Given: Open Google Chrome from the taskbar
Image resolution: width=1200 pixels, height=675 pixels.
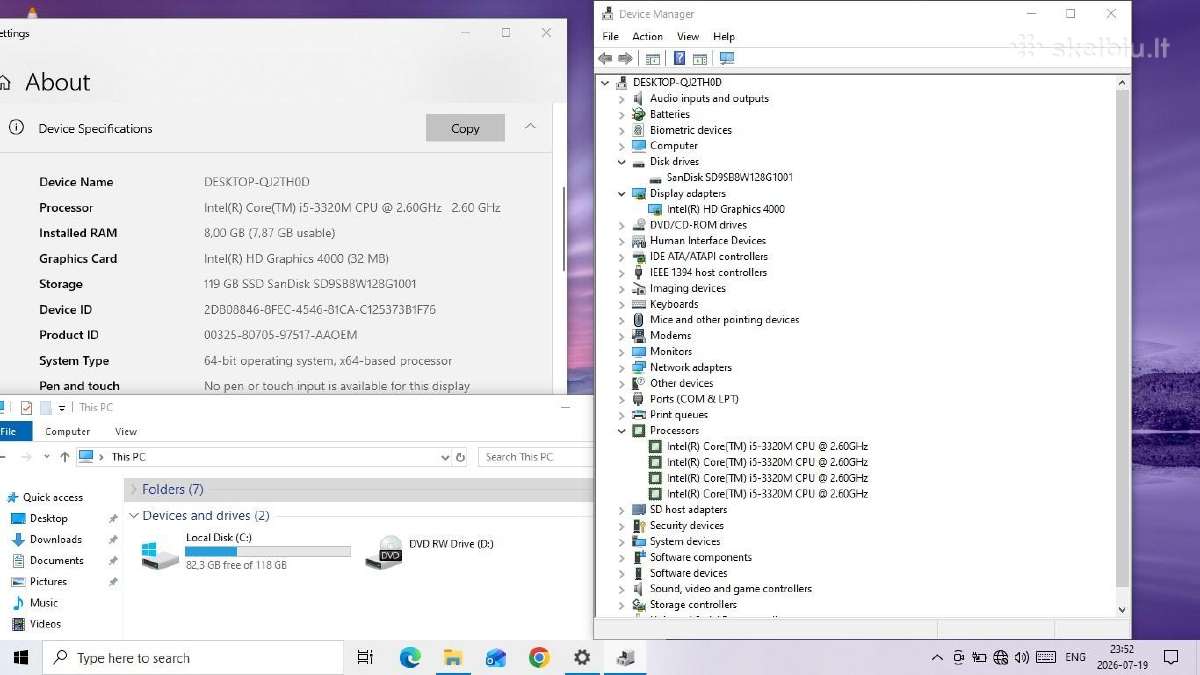Looking at the screenshot, I should coord(539,657).
